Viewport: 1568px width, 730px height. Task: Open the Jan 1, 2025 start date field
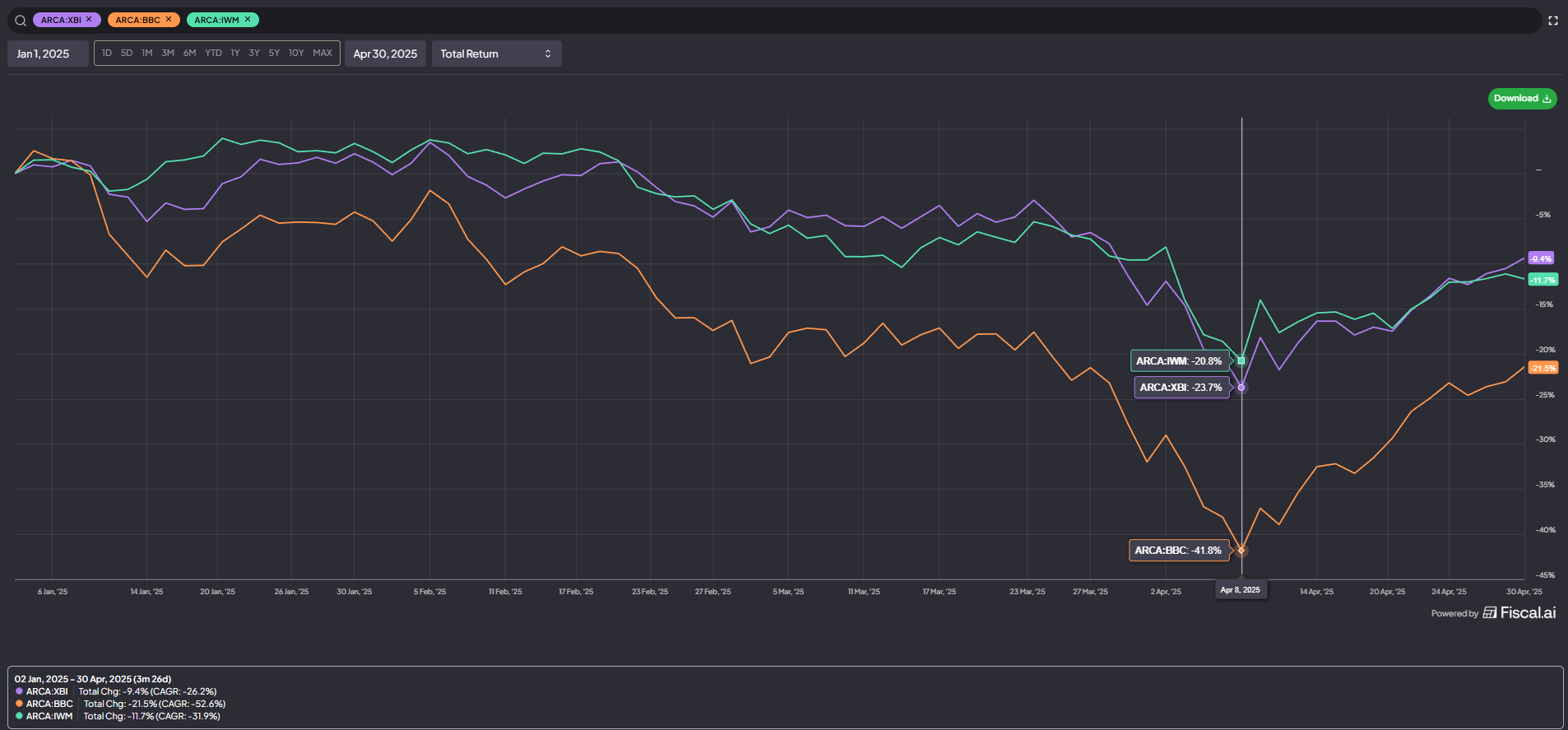tap(48, 53)
